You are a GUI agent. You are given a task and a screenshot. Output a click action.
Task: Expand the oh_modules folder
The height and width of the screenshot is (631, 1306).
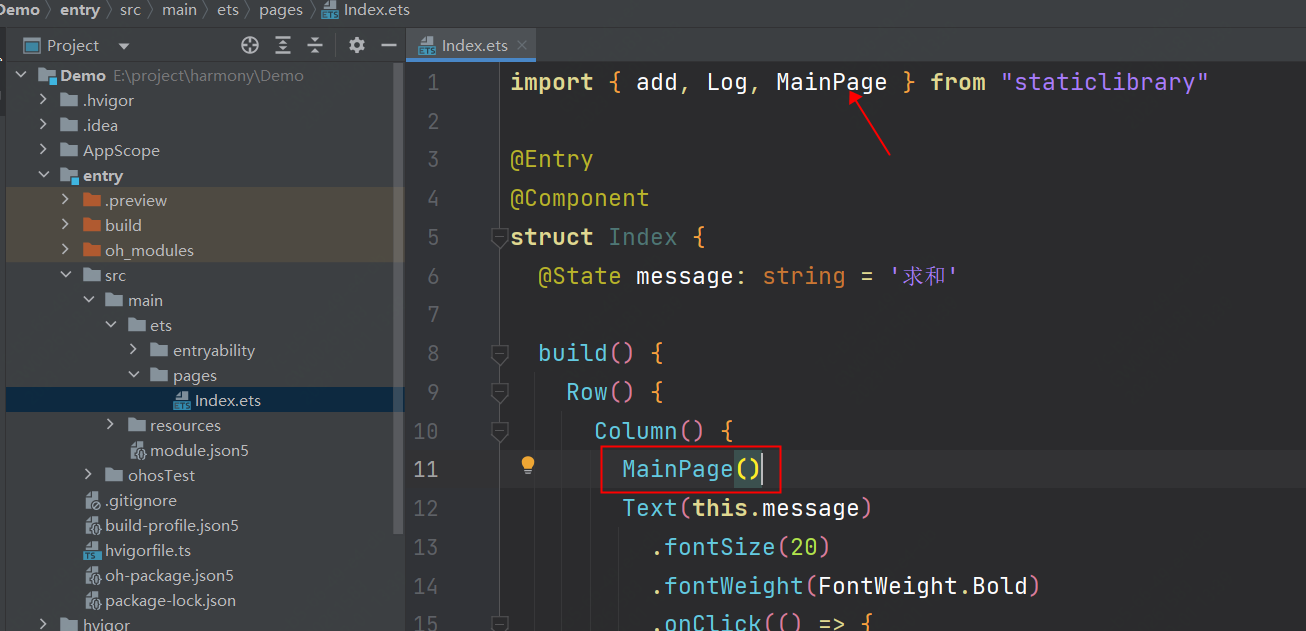[x=66, y=250]
